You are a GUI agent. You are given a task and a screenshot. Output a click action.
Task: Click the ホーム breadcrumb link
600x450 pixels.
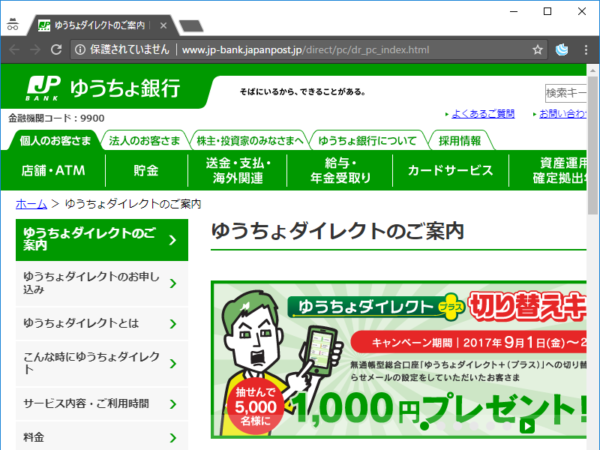pyautogui.click(x=31, y=203)
